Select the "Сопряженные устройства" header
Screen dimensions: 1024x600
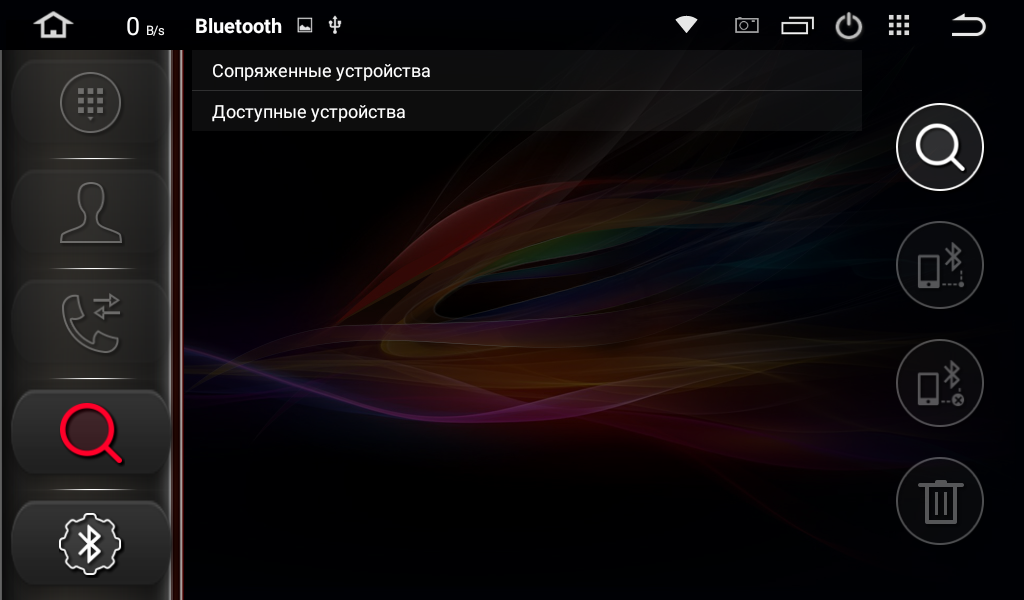(x=527, y=71)
